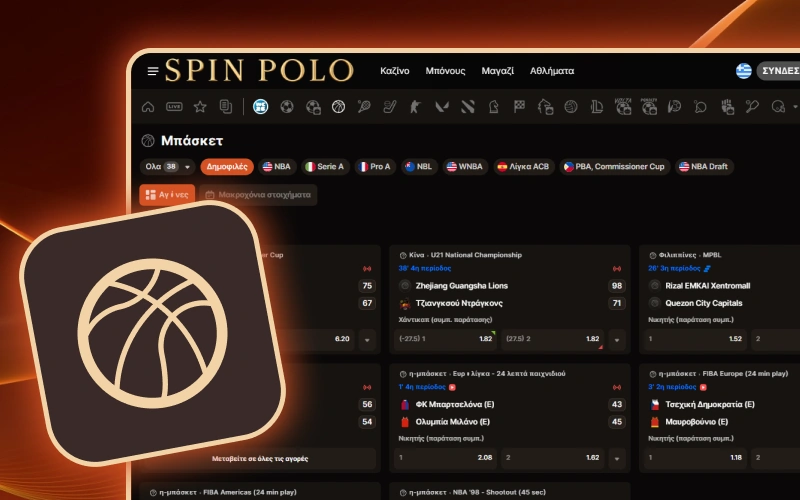Select the NBL league chip

point(419,166)
